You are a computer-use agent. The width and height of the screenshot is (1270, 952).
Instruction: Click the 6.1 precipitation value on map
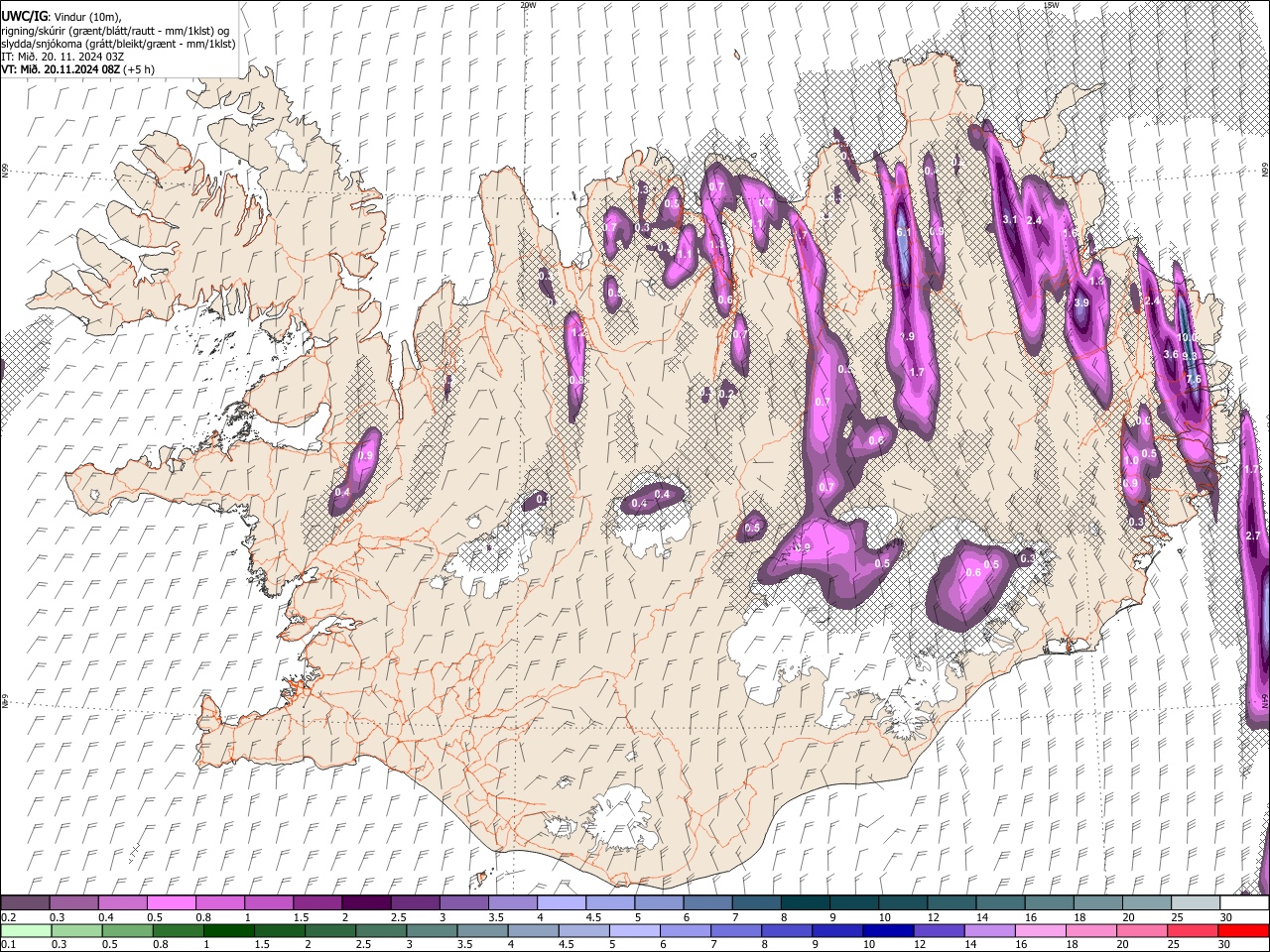pyautogui.click(x=903, y=232)
